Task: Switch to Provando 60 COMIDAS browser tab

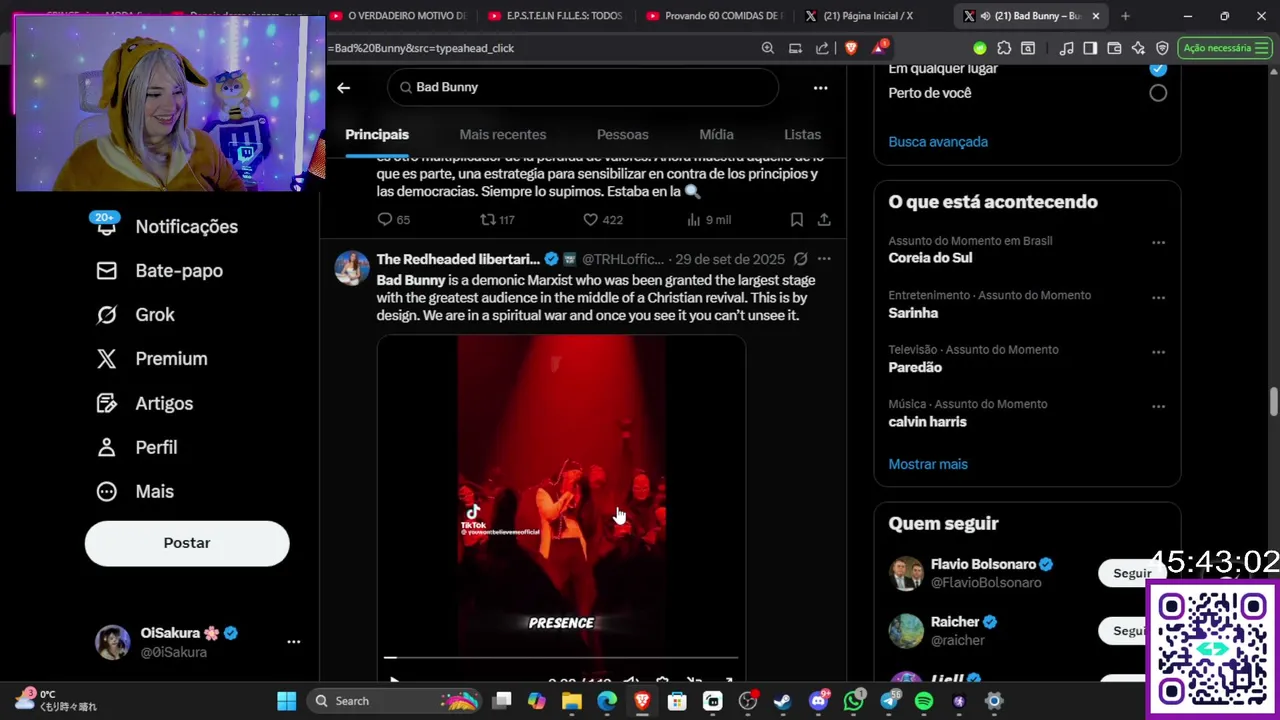Action: pos(714,16)
